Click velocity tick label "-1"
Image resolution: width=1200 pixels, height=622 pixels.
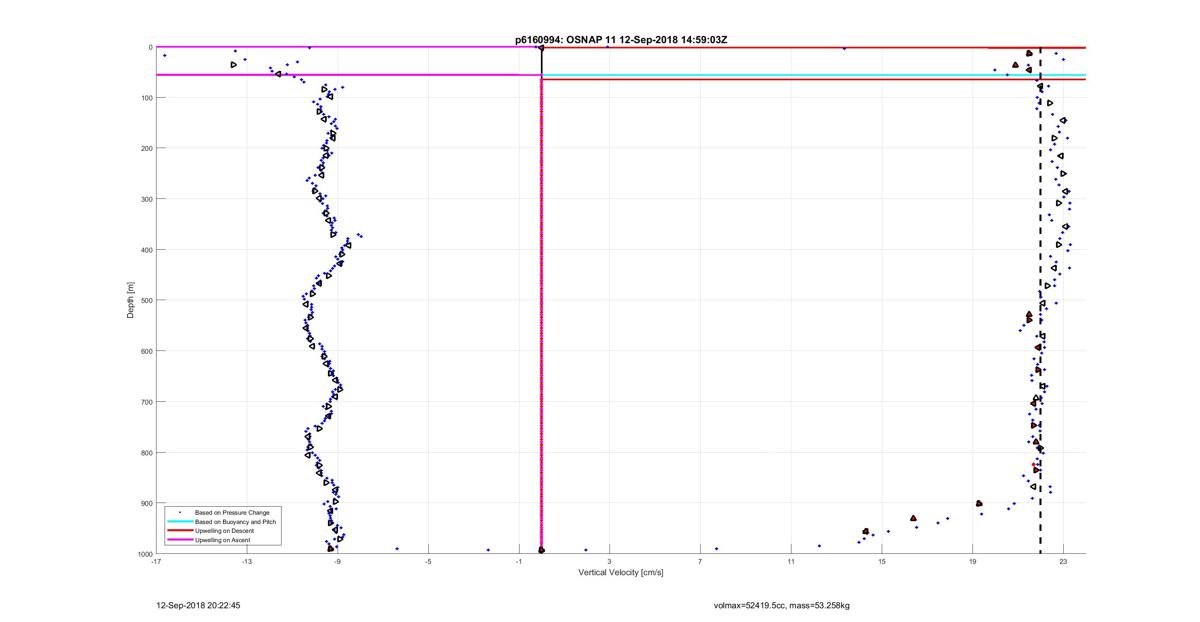pos(518,562)
